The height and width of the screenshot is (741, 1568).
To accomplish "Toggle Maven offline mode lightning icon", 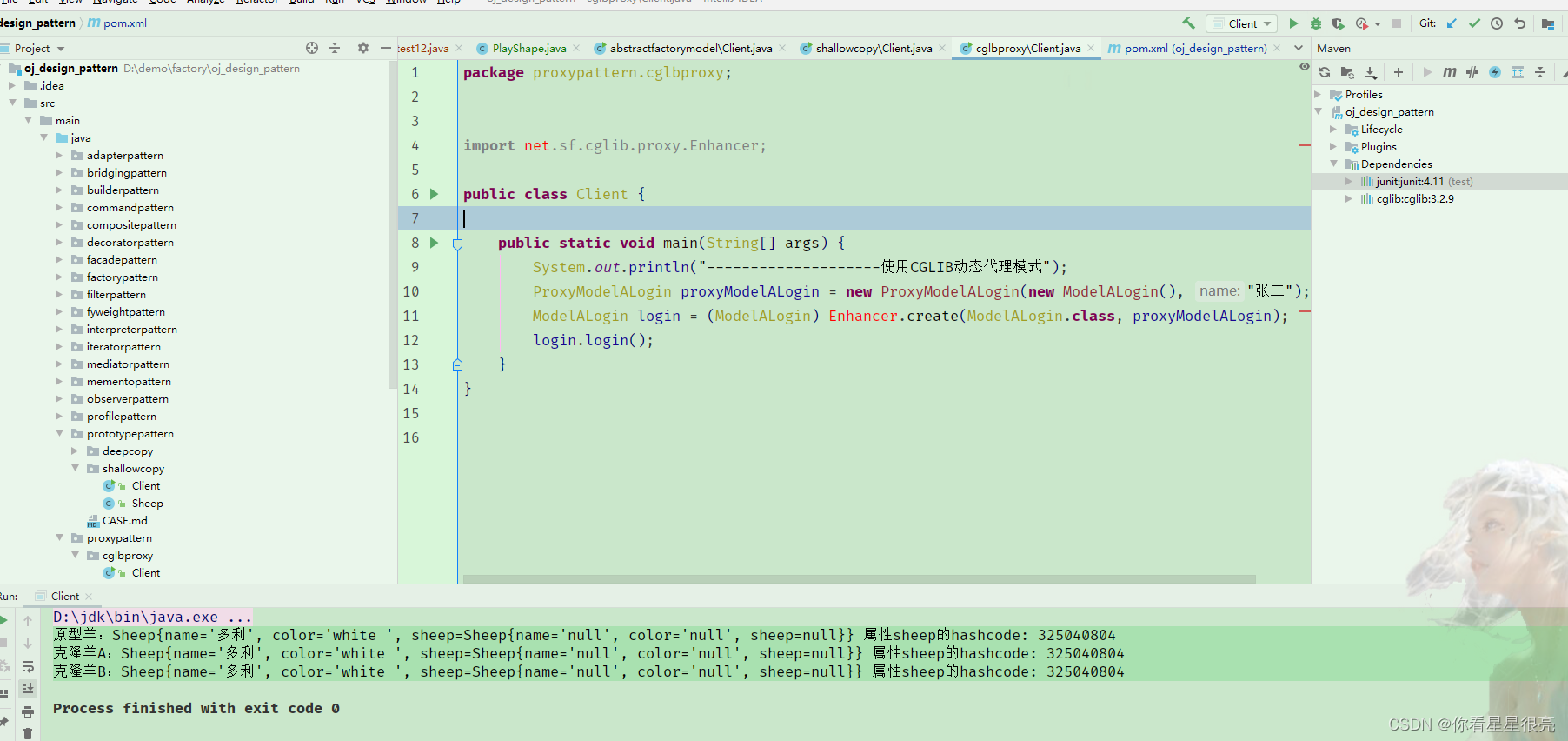I will 1495,72.
